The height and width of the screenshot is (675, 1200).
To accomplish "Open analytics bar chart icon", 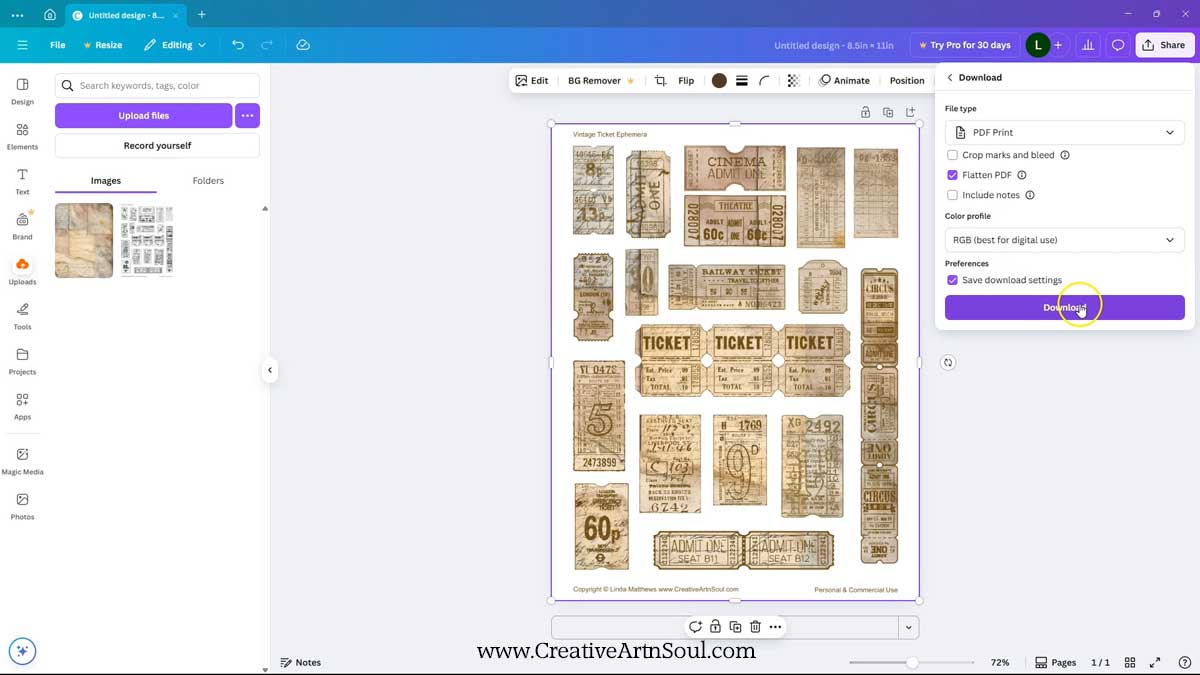I will tap(1088, 45).
